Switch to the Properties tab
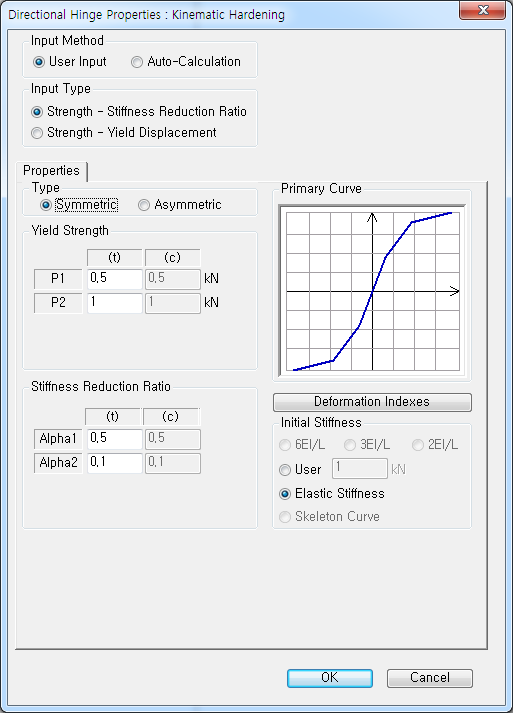 pyautogui.click(x=51, y=171)
